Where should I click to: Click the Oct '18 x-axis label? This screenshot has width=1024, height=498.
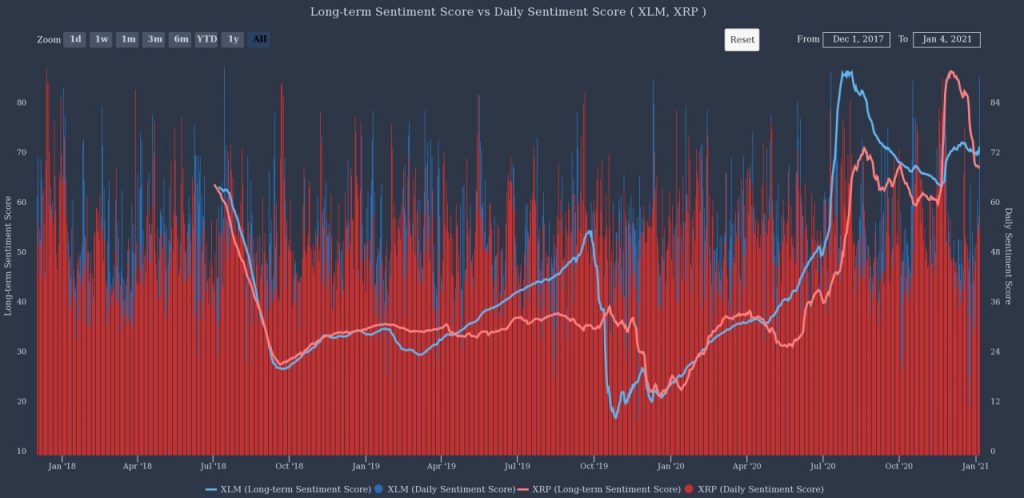[x=289, y=466]
